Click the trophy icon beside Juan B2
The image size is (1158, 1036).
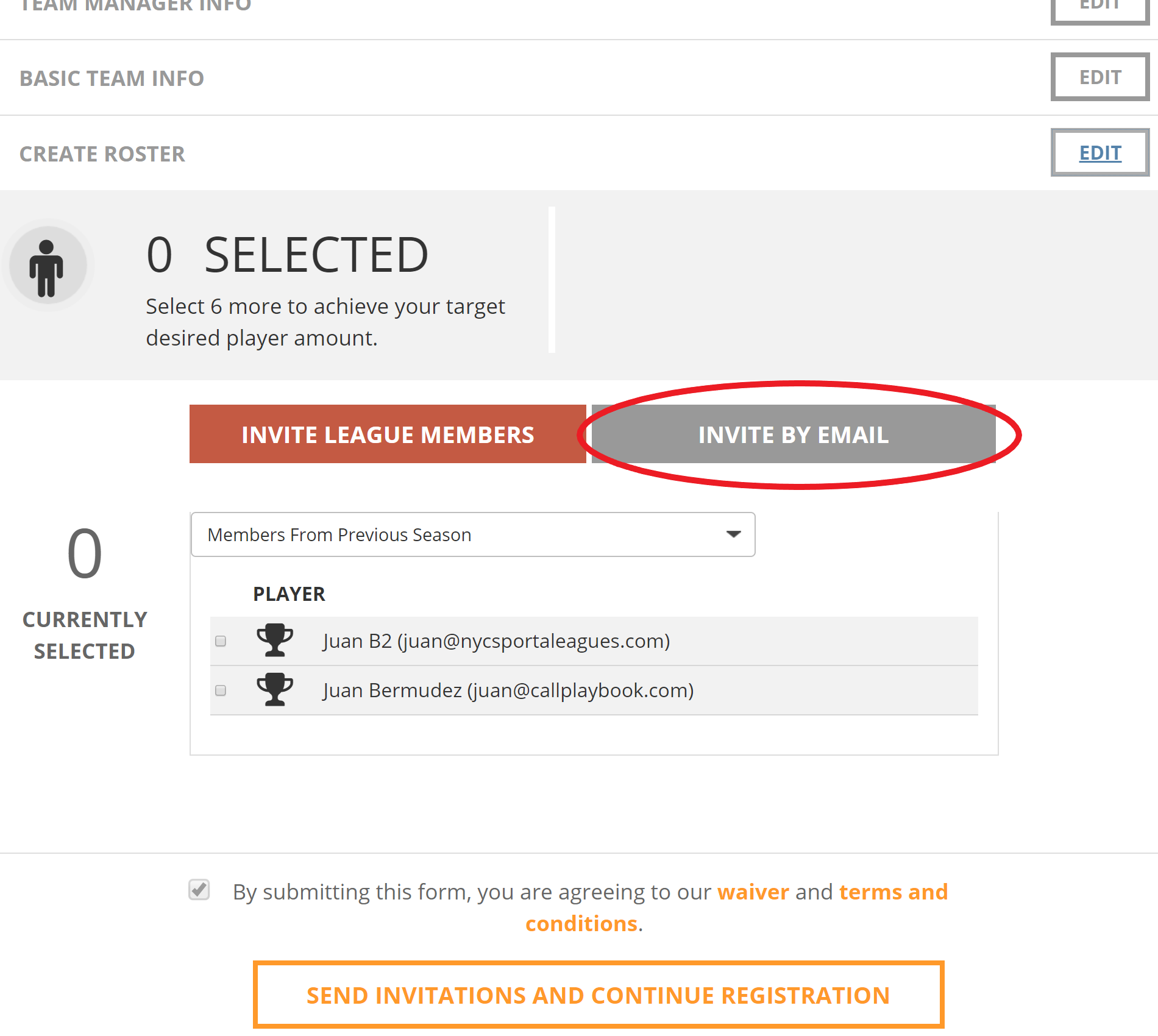point(275,640)
